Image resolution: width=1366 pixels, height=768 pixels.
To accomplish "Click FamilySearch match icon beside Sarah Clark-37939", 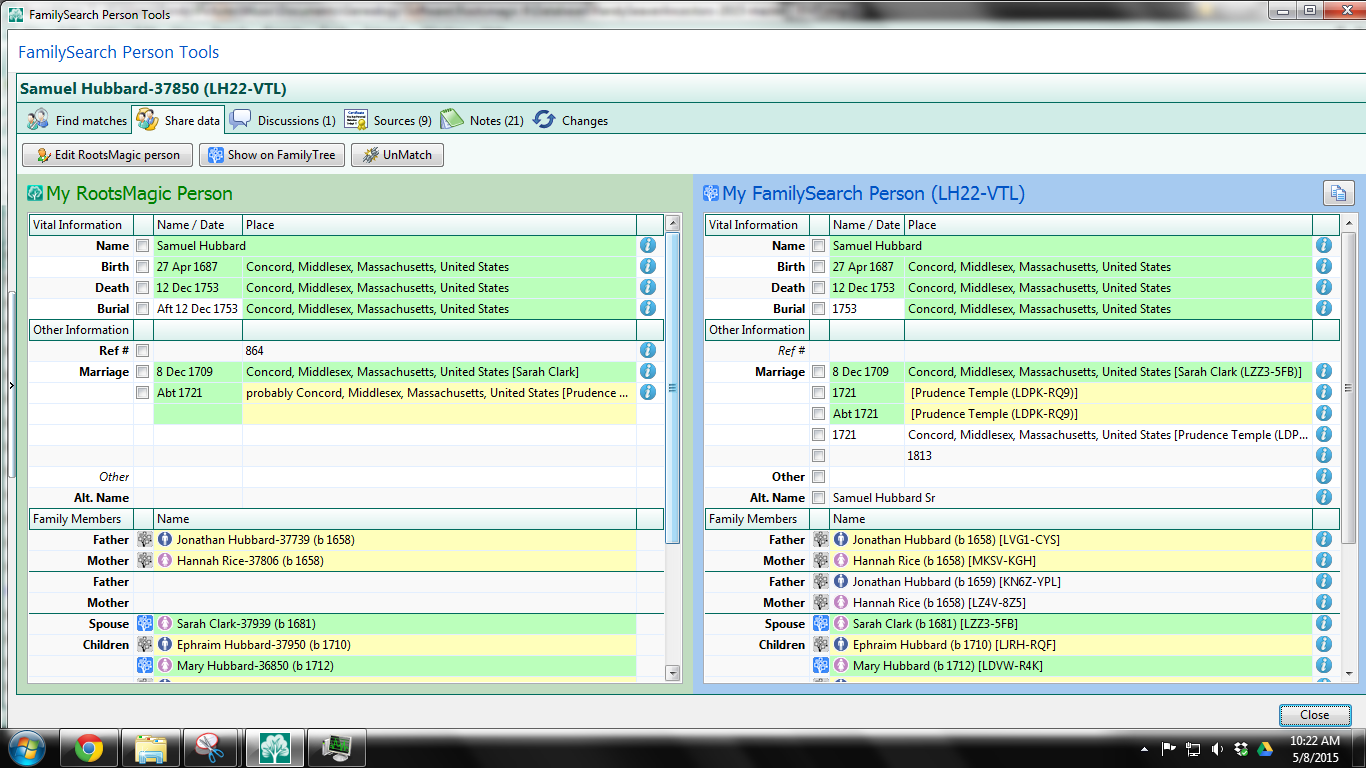I will point(145,623).
